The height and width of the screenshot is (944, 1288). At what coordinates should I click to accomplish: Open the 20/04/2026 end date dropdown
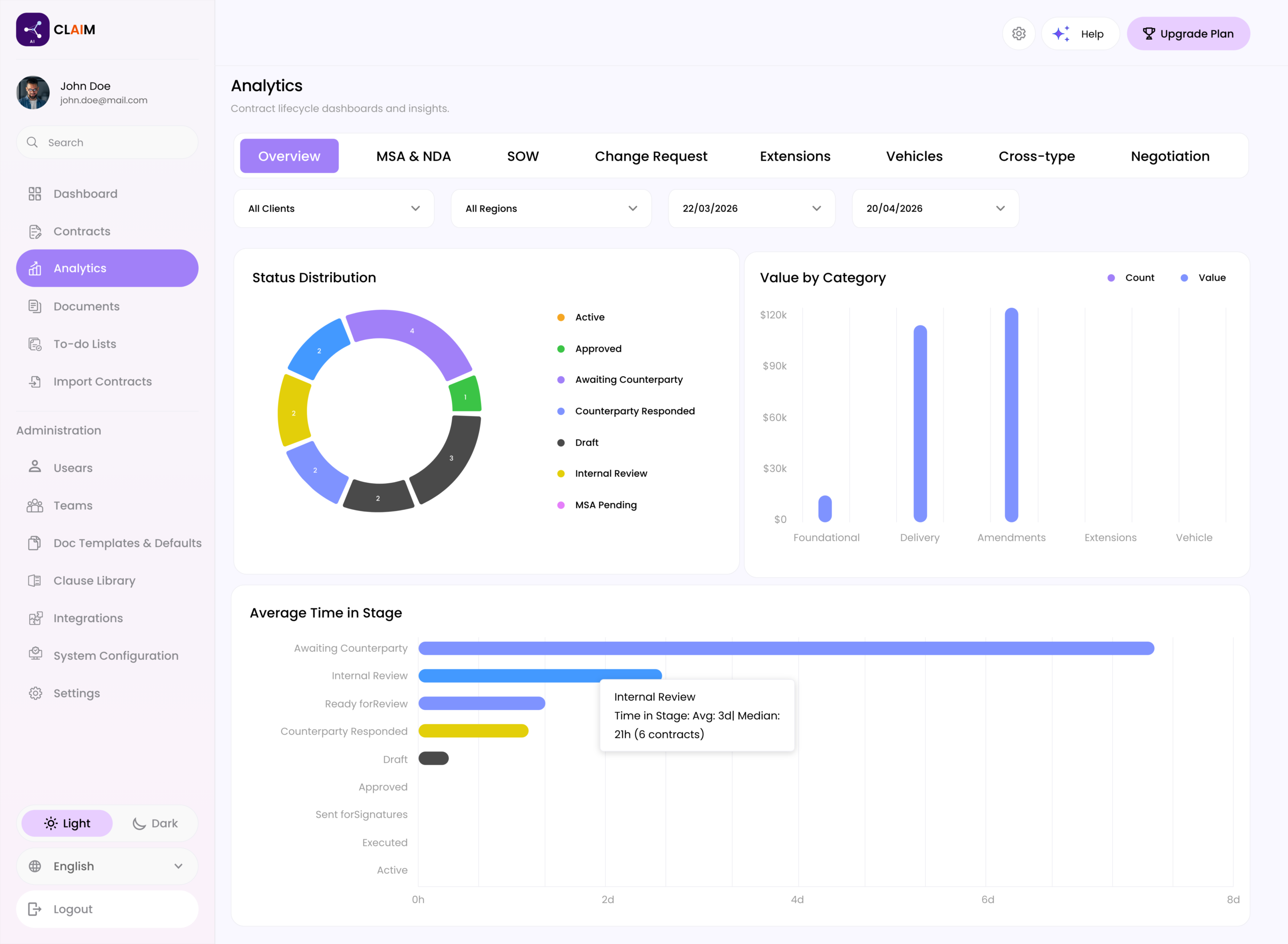coord(935,209)
